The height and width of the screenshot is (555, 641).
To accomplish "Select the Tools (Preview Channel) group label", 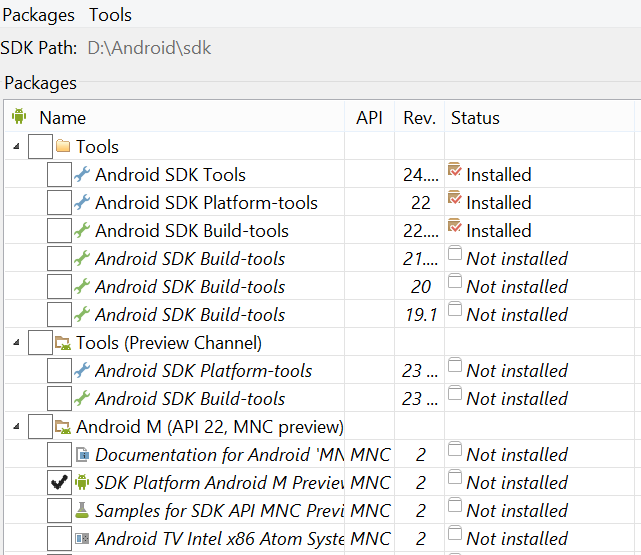I will (169, 343).
